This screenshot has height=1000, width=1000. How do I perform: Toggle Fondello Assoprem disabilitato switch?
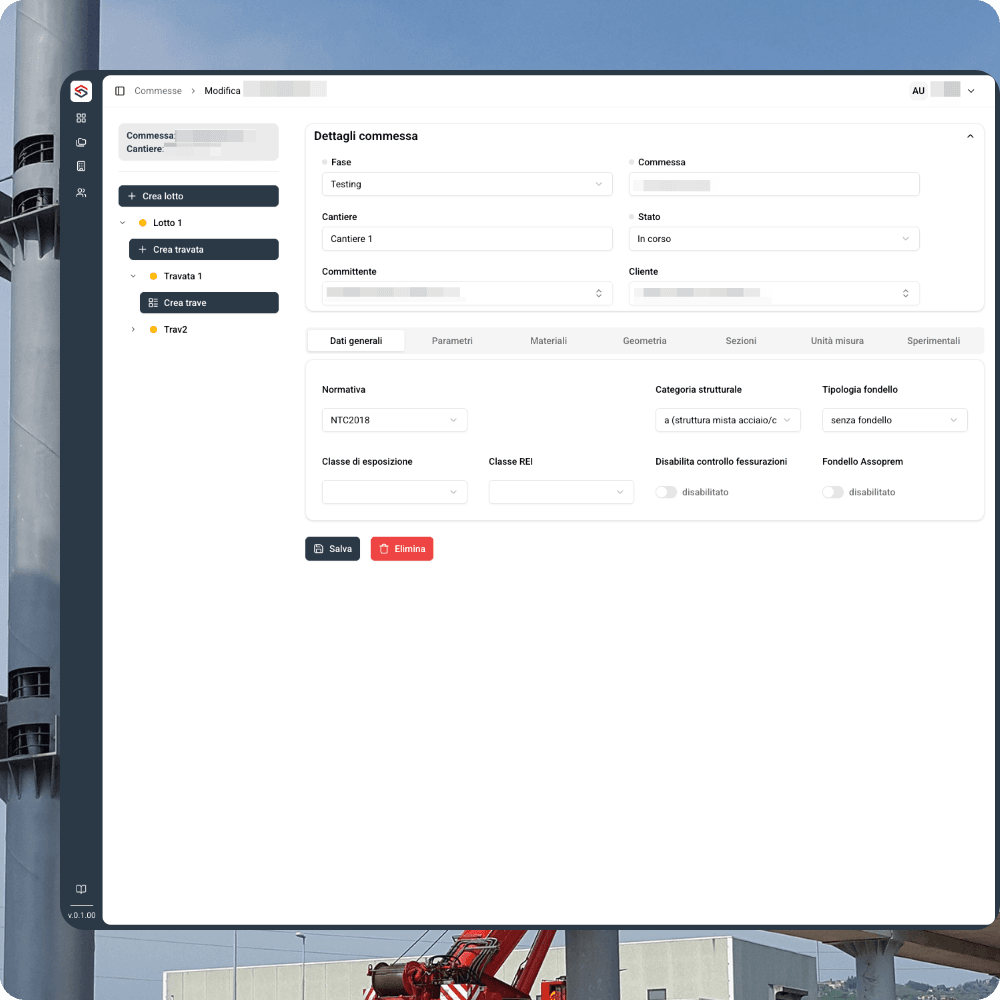[833, 492]
